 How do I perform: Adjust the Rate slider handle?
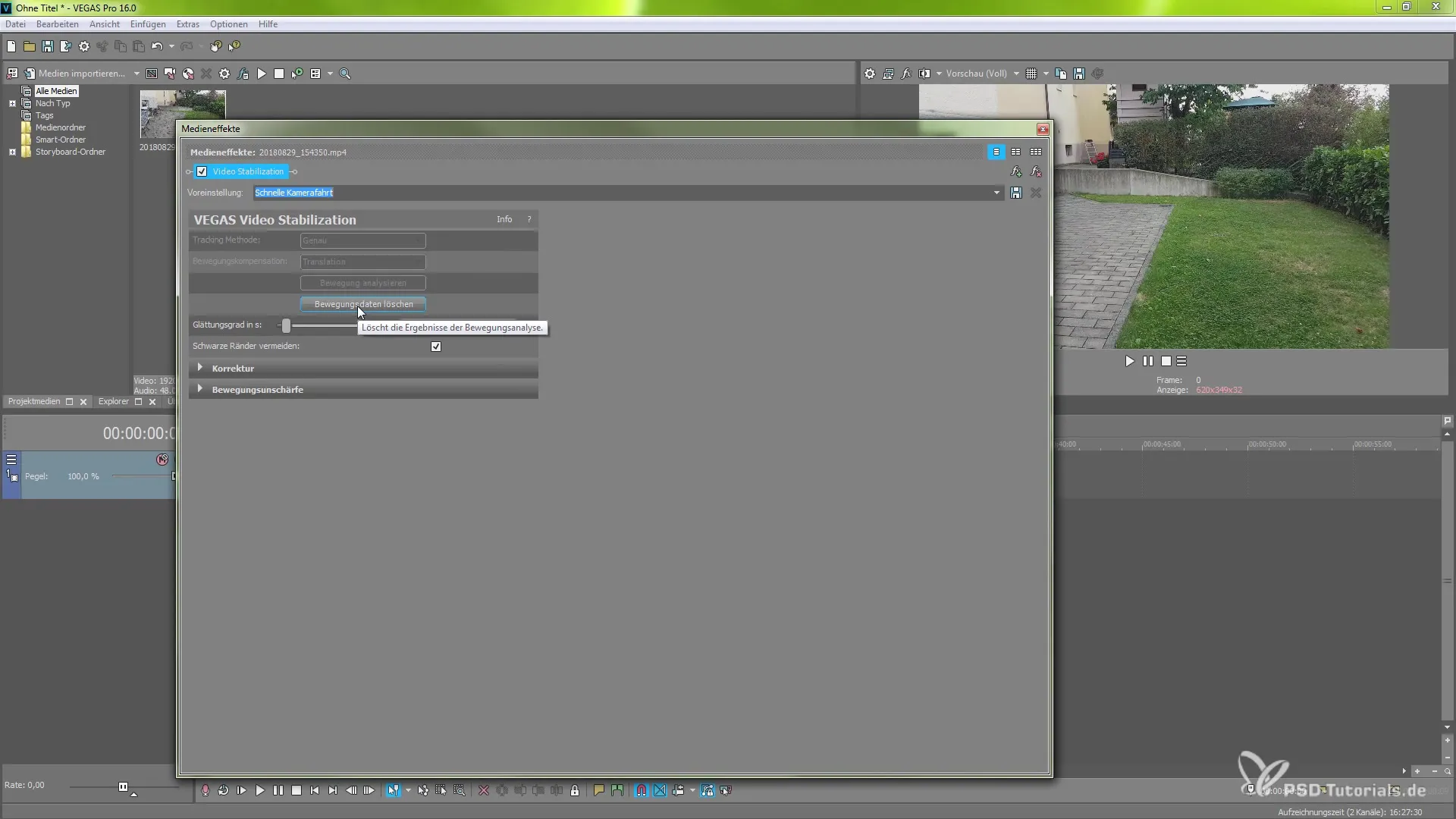click(123, 787)
